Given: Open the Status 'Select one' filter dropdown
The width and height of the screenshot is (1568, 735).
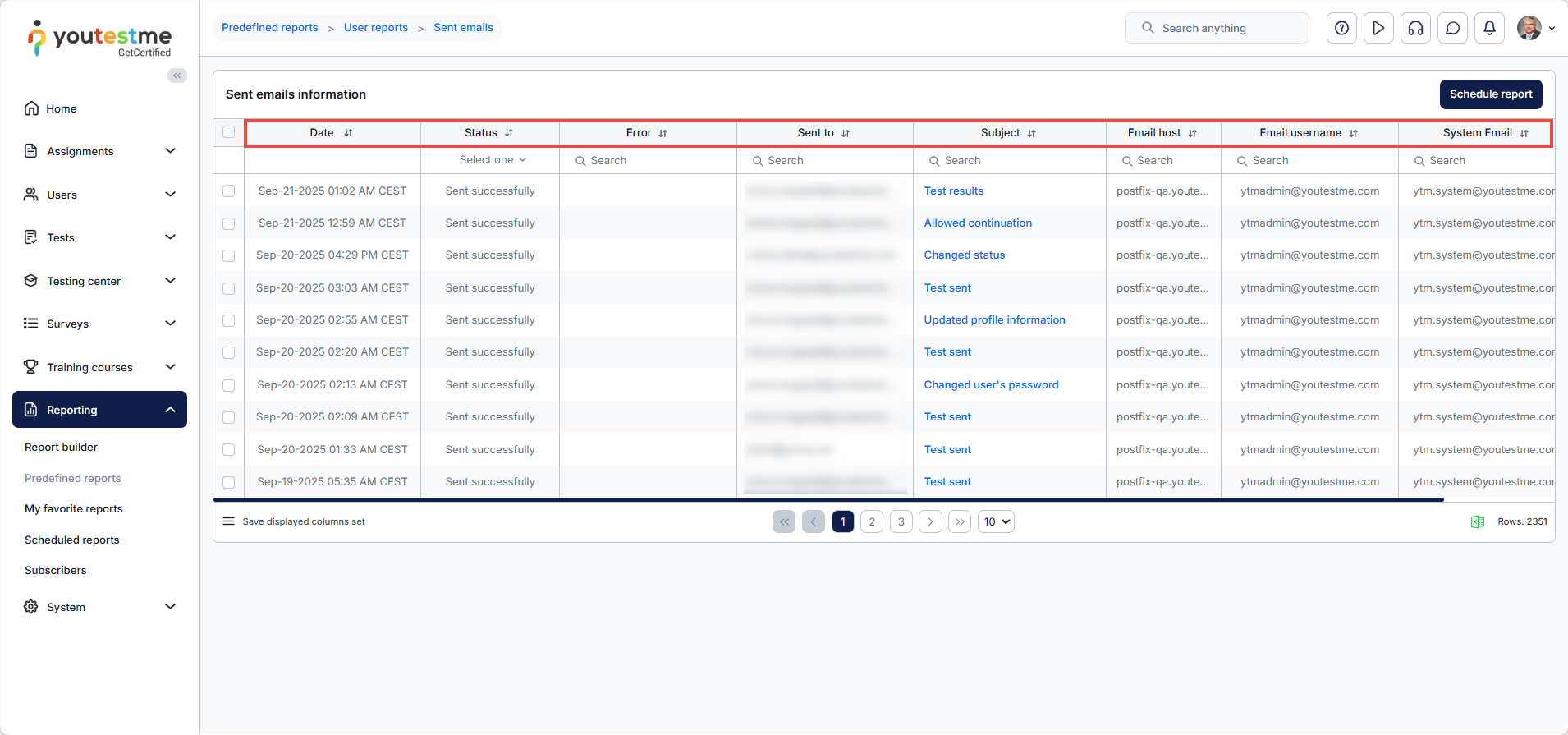Looking at the screenshot, I should [x=492, y=160].
